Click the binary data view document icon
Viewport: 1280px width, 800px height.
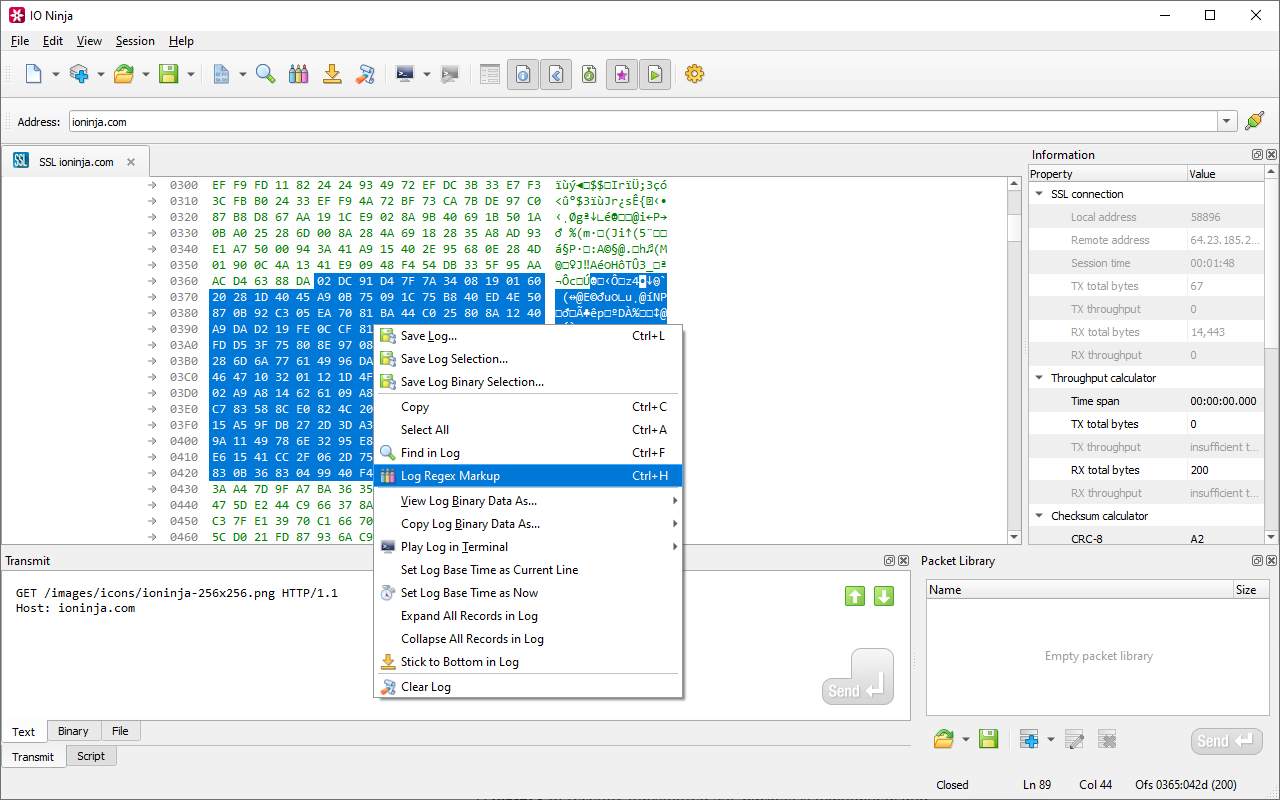tap(221, 74)
